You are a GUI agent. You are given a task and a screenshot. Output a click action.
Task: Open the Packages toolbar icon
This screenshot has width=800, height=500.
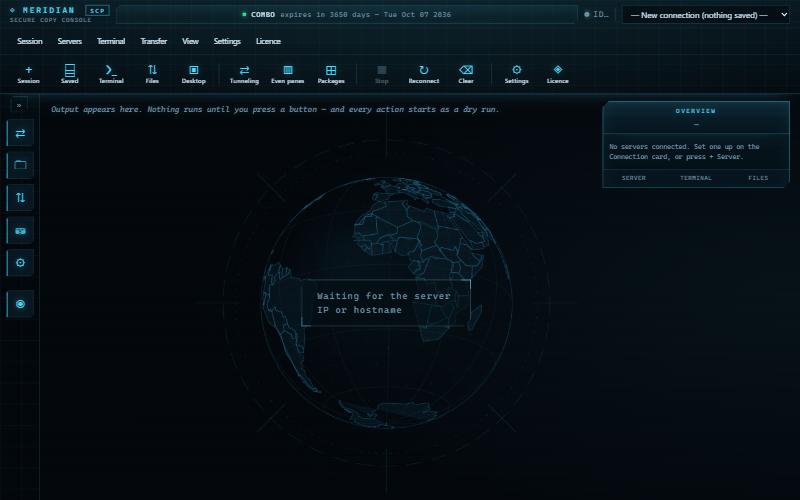(x=331, y=74)
